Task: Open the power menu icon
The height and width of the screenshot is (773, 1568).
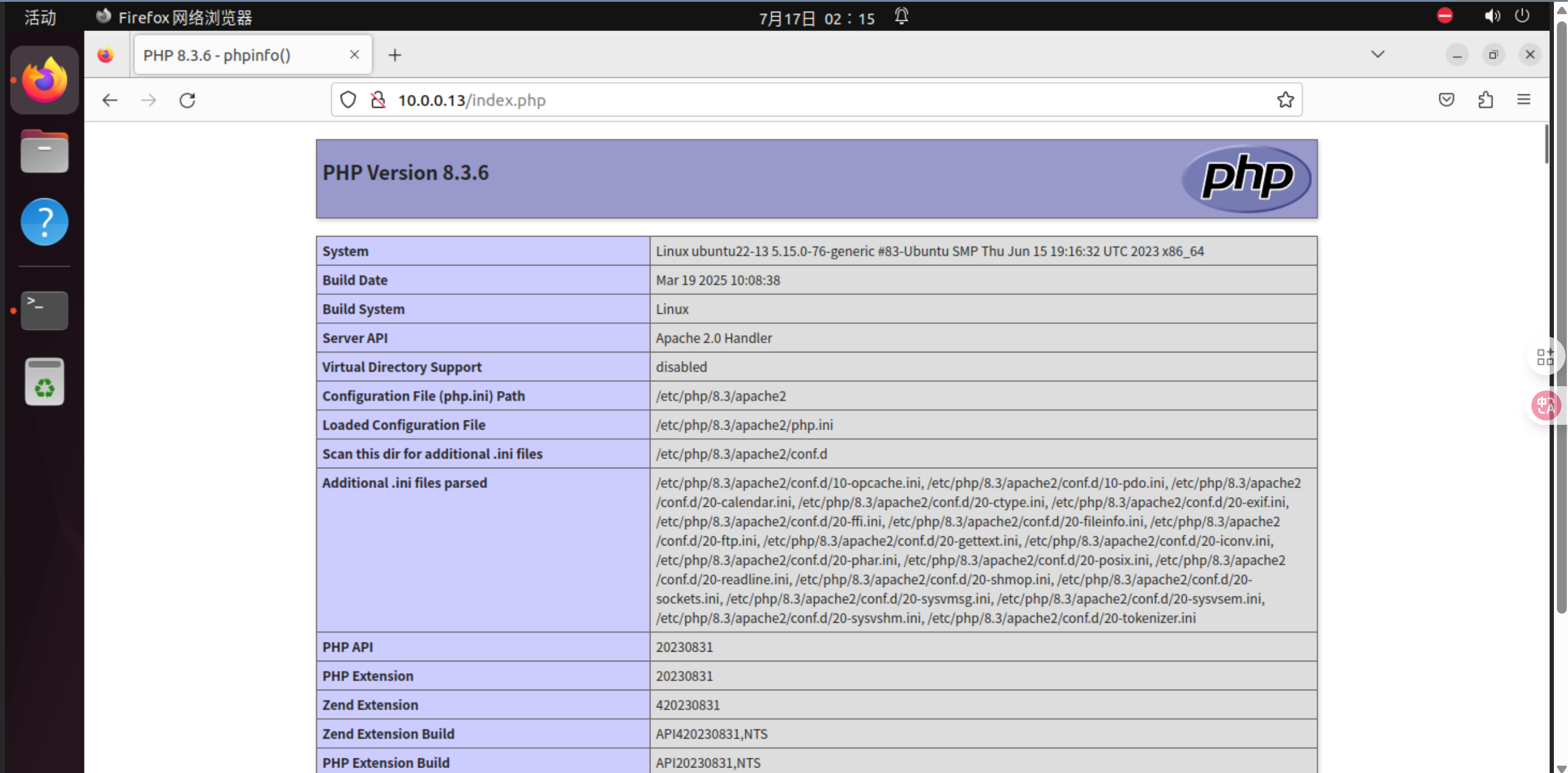Action: point(1522,16)
